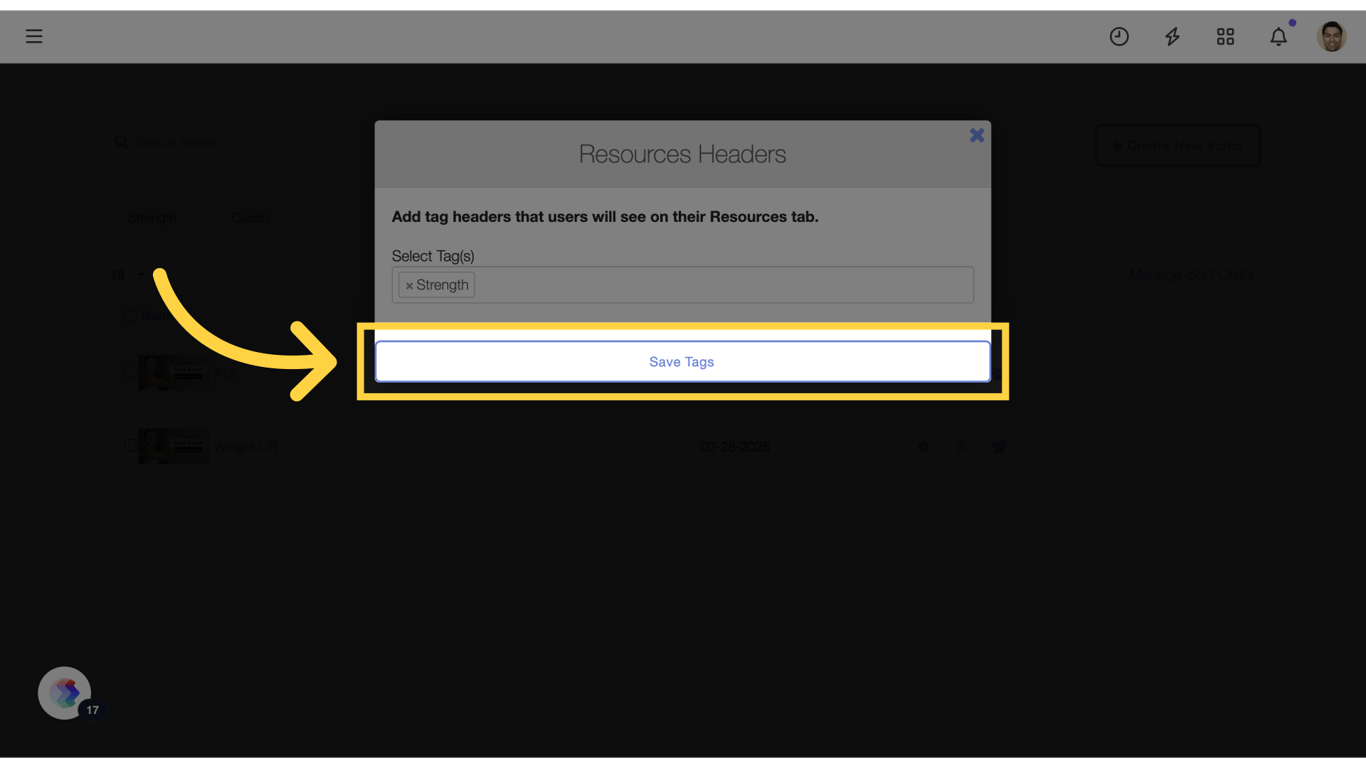Remove the Strength tag chip

pyautogui.click(x=409, y=286)
